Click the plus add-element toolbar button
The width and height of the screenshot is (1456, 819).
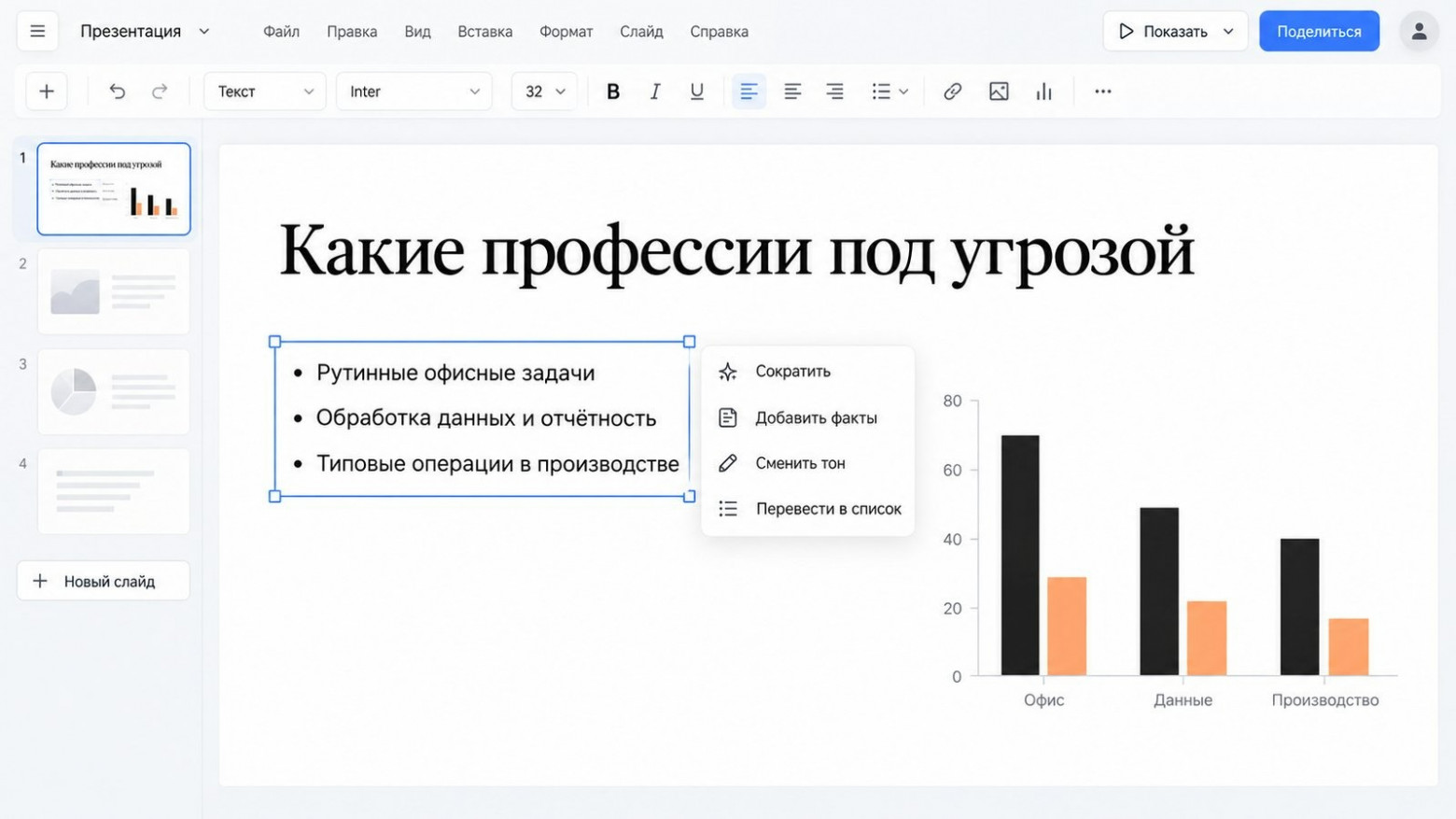tap(47, 92)
